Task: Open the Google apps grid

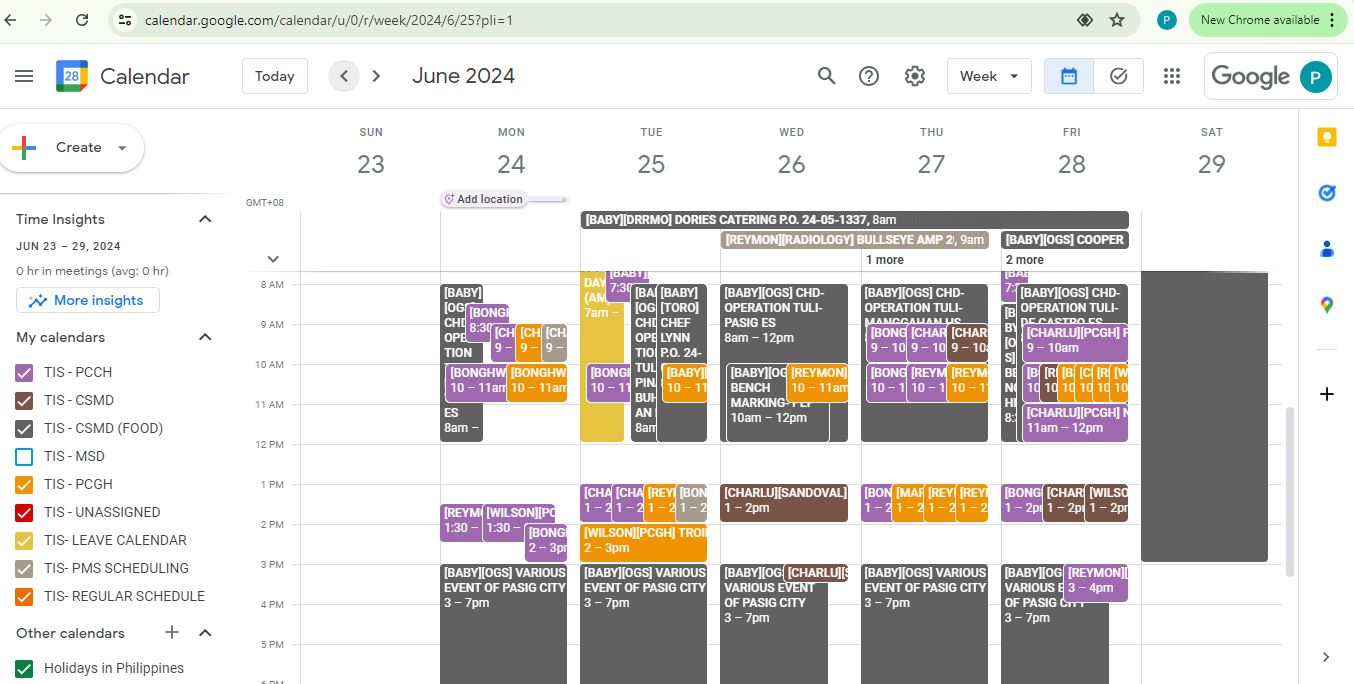Action: click(1172, 76)
